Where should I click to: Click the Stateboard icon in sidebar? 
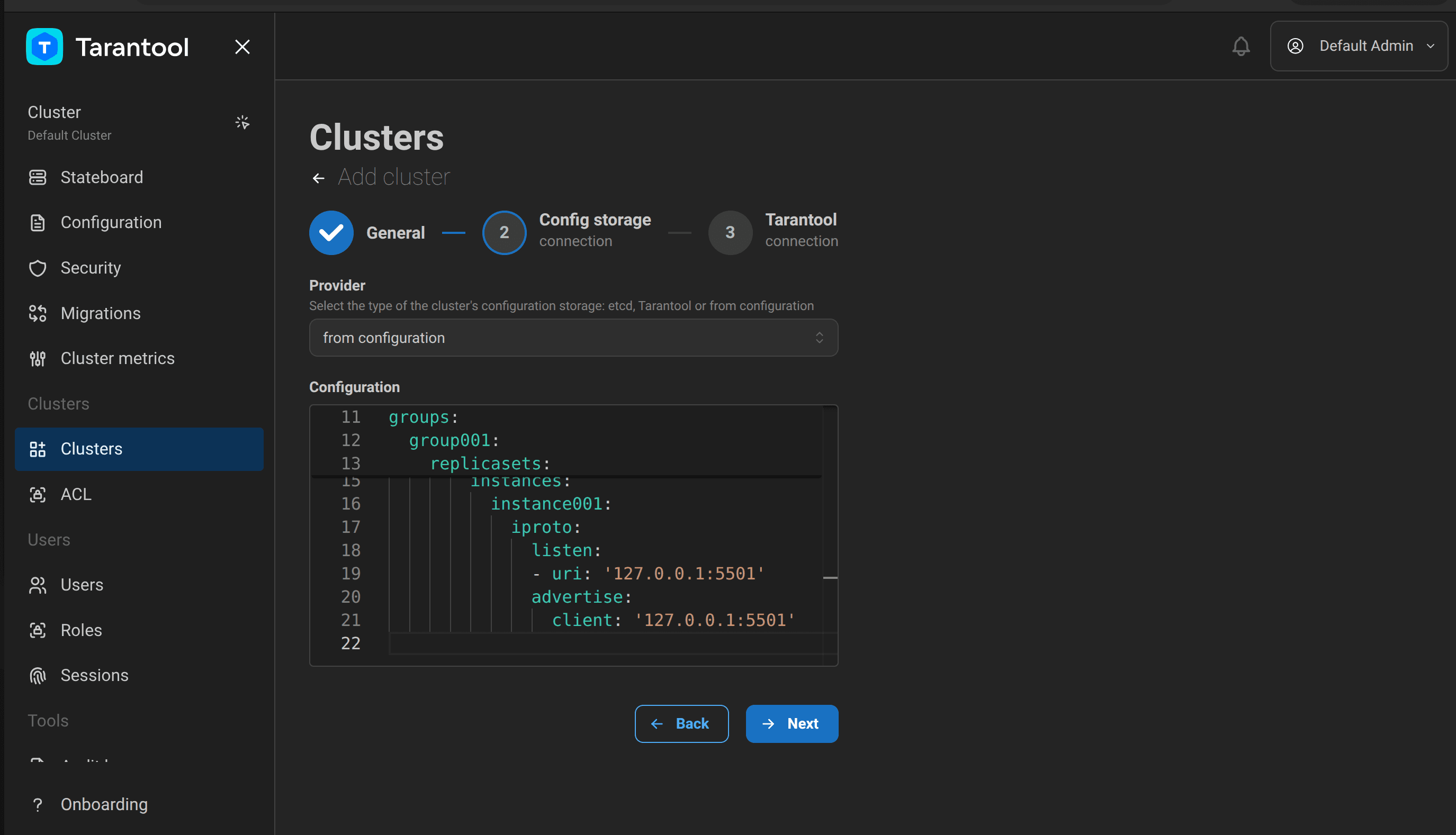[38, 177]
